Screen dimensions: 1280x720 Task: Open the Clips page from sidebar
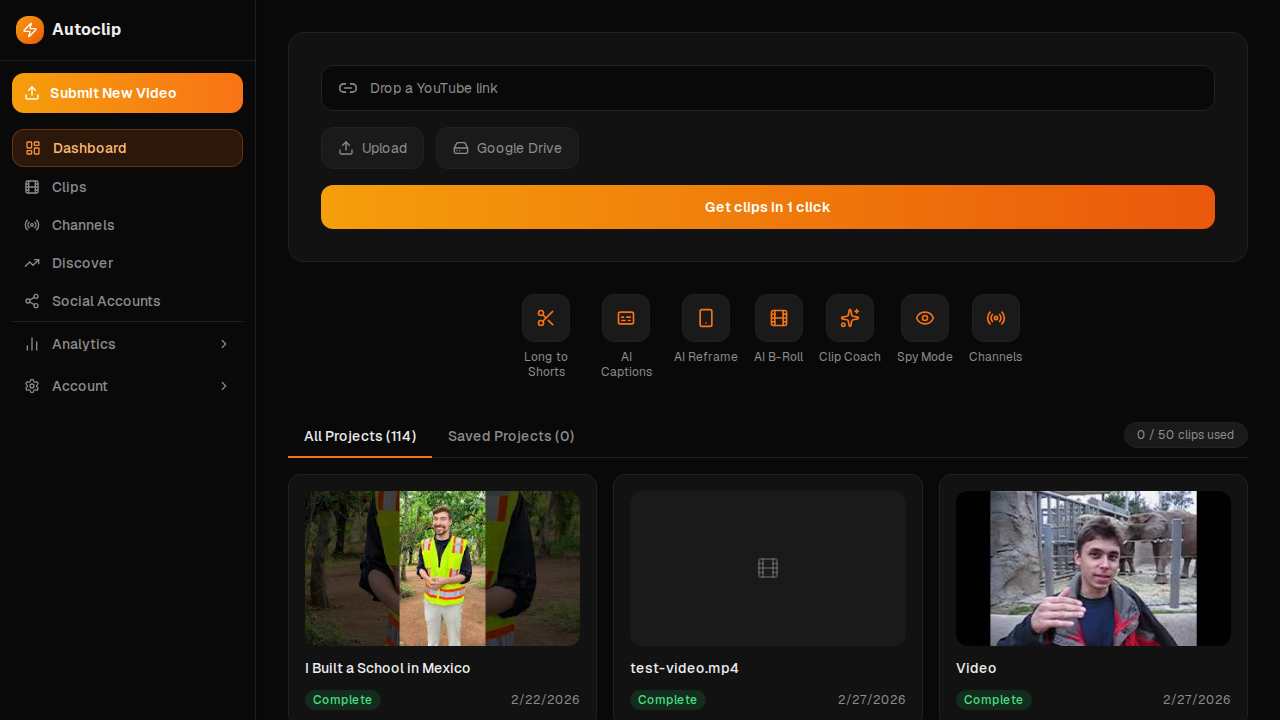[68, 187]
